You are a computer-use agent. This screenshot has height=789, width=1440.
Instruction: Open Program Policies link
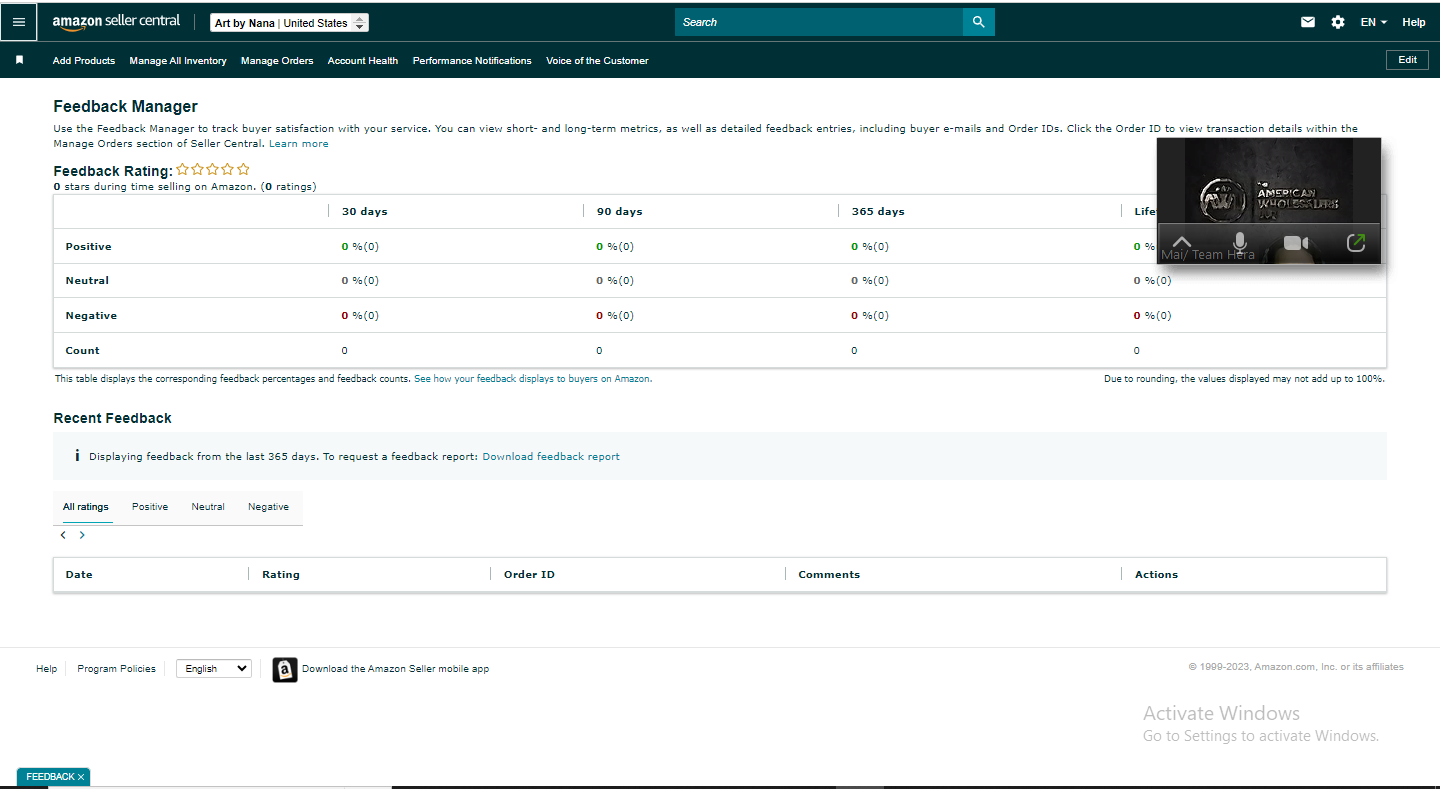coord(116,669)
